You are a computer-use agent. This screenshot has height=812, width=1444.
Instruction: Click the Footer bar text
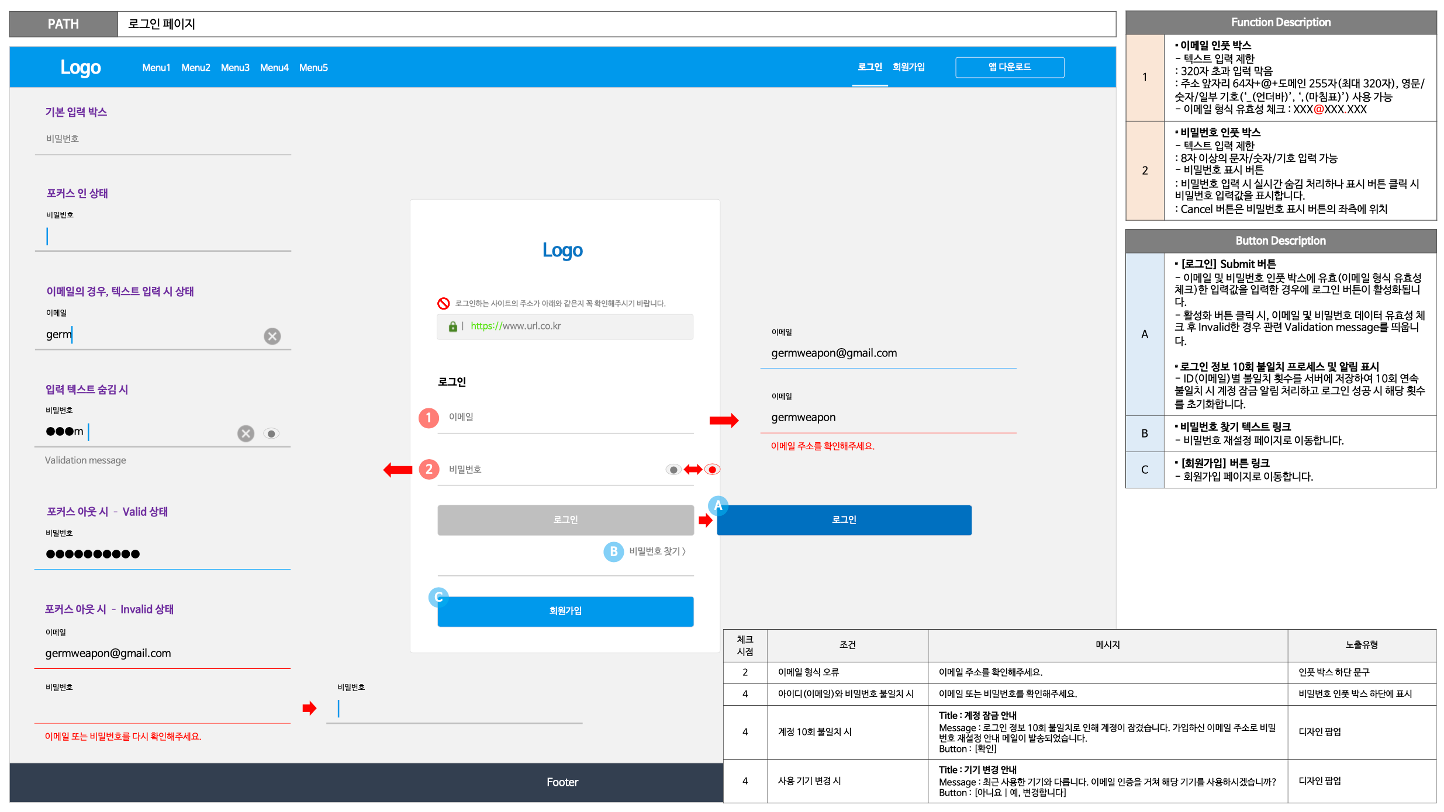coord(562,782)
